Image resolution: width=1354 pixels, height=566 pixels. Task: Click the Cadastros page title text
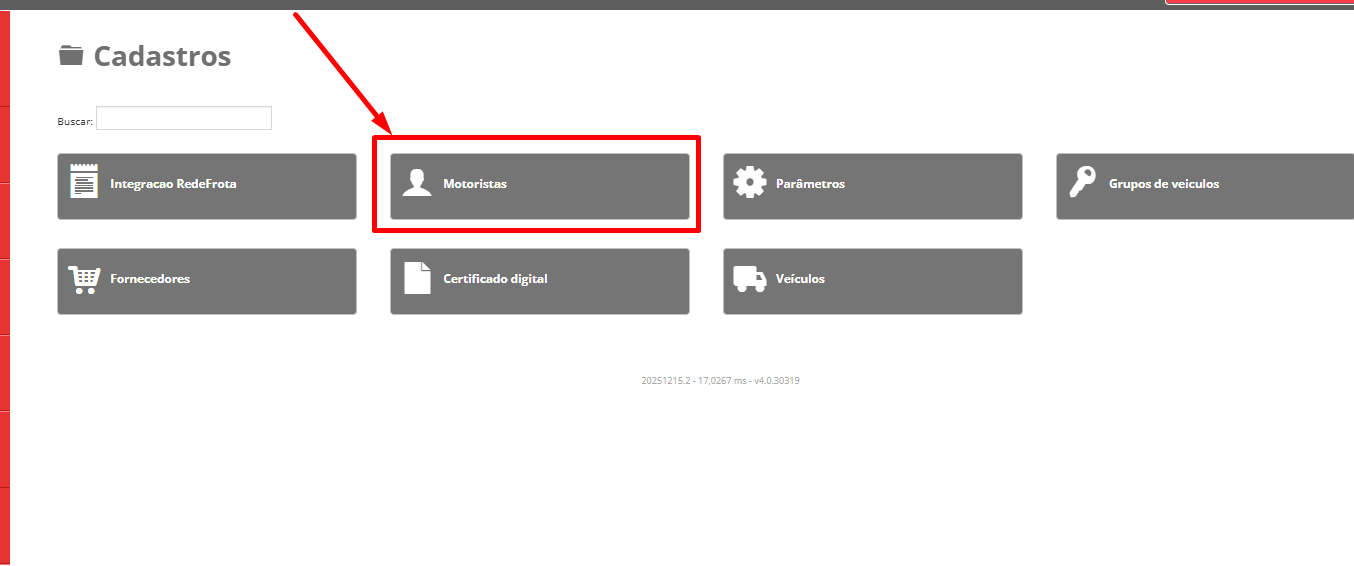162,56
